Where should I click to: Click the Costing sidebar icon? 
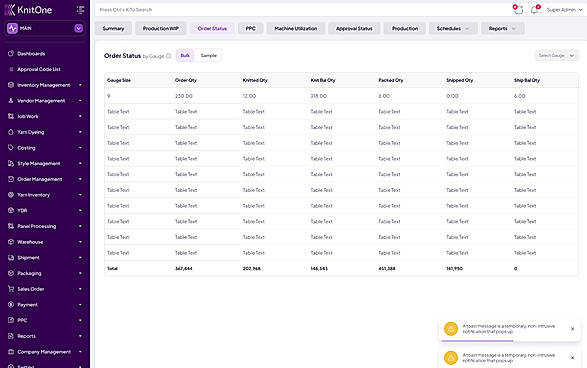(11, 148)
